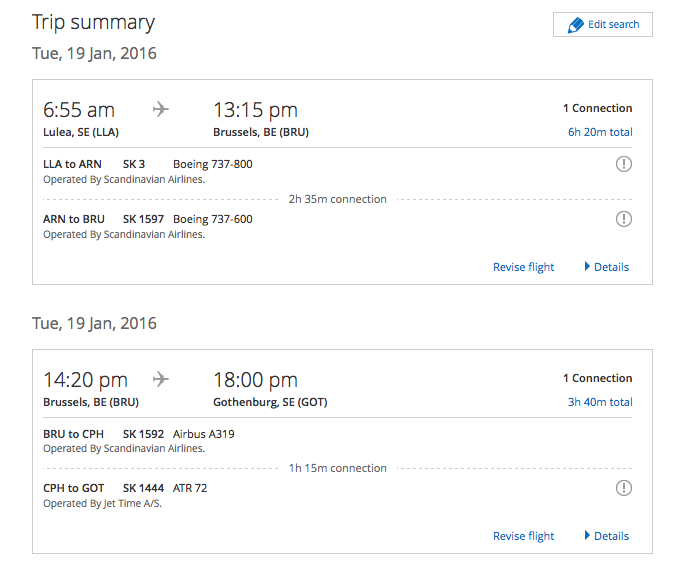This screenshot has height=566, width=688.
Task: Open the 6h 20m total duration link
Action: 600,132
